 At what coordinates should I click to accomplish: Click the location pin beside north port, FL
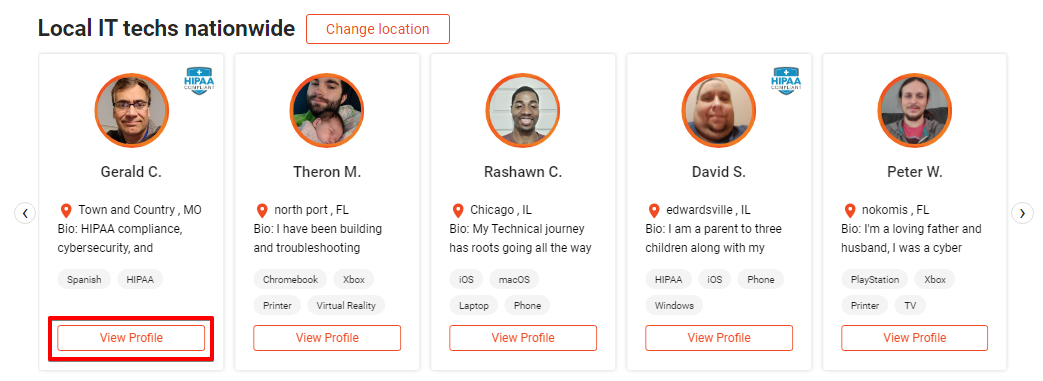[262, 211]
